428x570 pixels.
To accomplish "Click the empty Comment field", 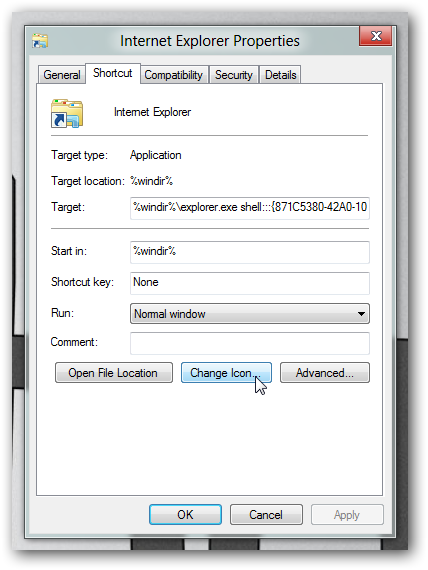I will pos(250,343).
